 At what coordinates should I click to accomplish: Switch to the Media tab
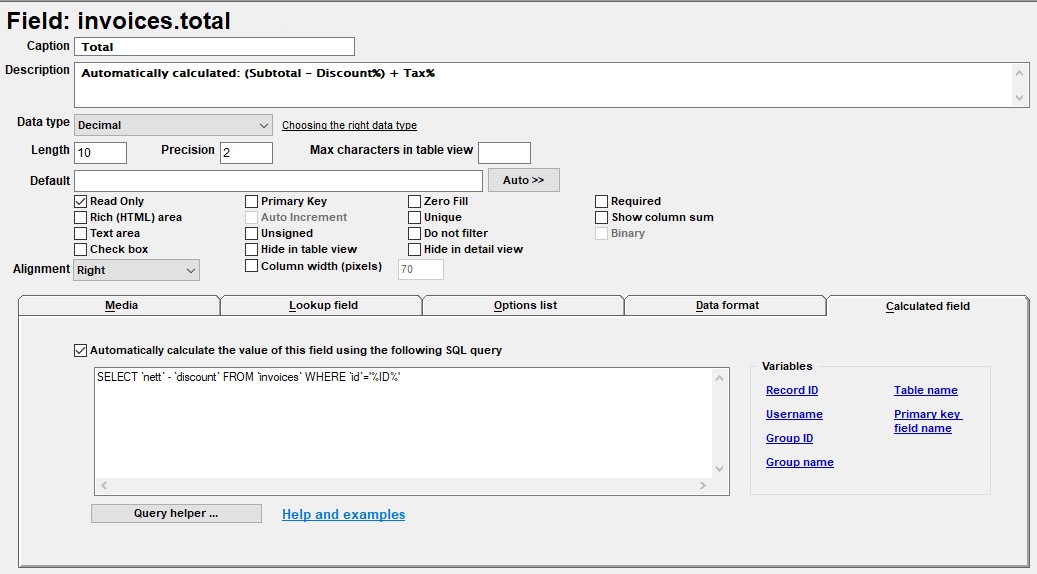click(x=120, y=306)
